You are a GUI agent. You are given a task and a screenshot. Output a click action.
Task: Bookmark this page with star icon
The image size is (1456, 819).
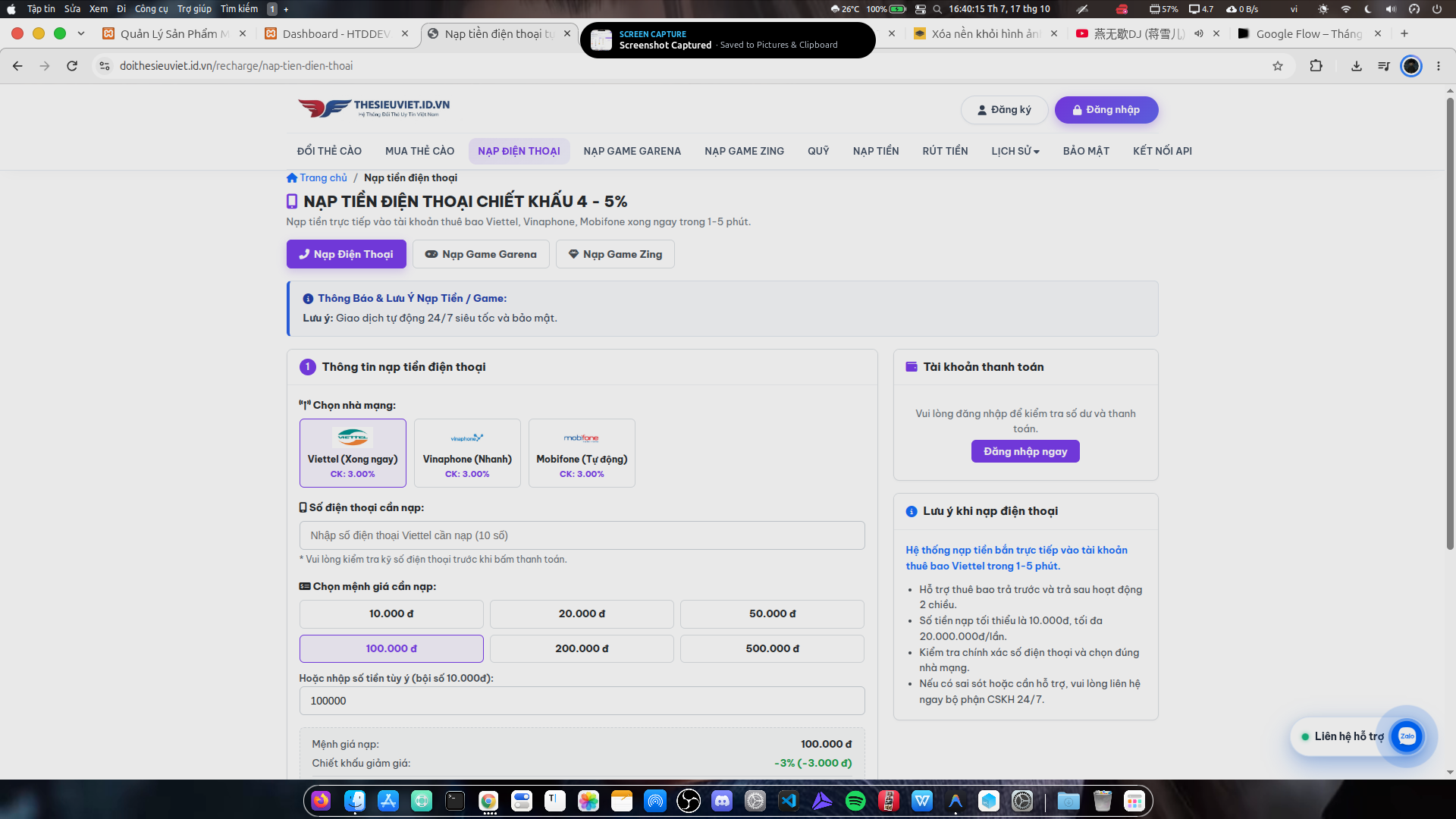(x=1278, y=66)
